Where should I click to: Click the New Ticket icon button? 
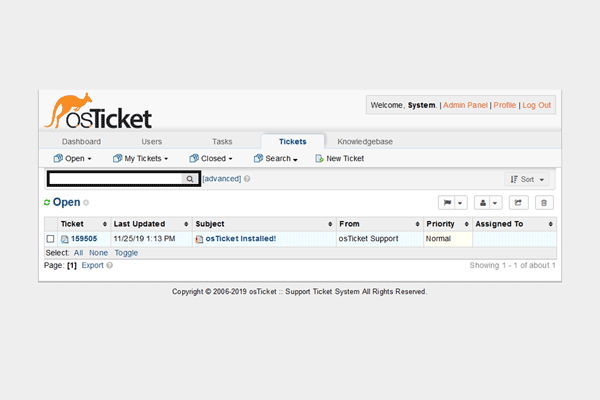click(339, 158)
